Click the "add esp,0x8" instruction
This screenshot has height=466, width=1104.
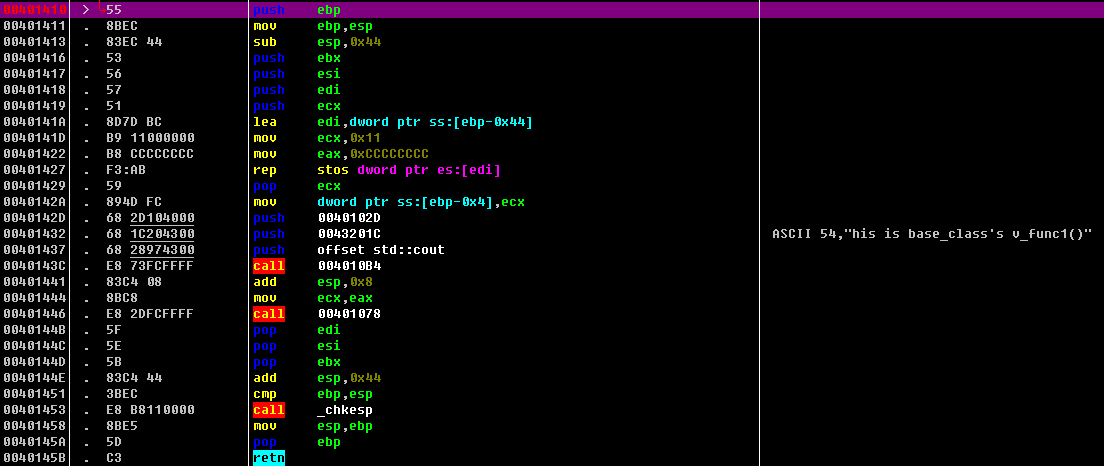[297, 282]
